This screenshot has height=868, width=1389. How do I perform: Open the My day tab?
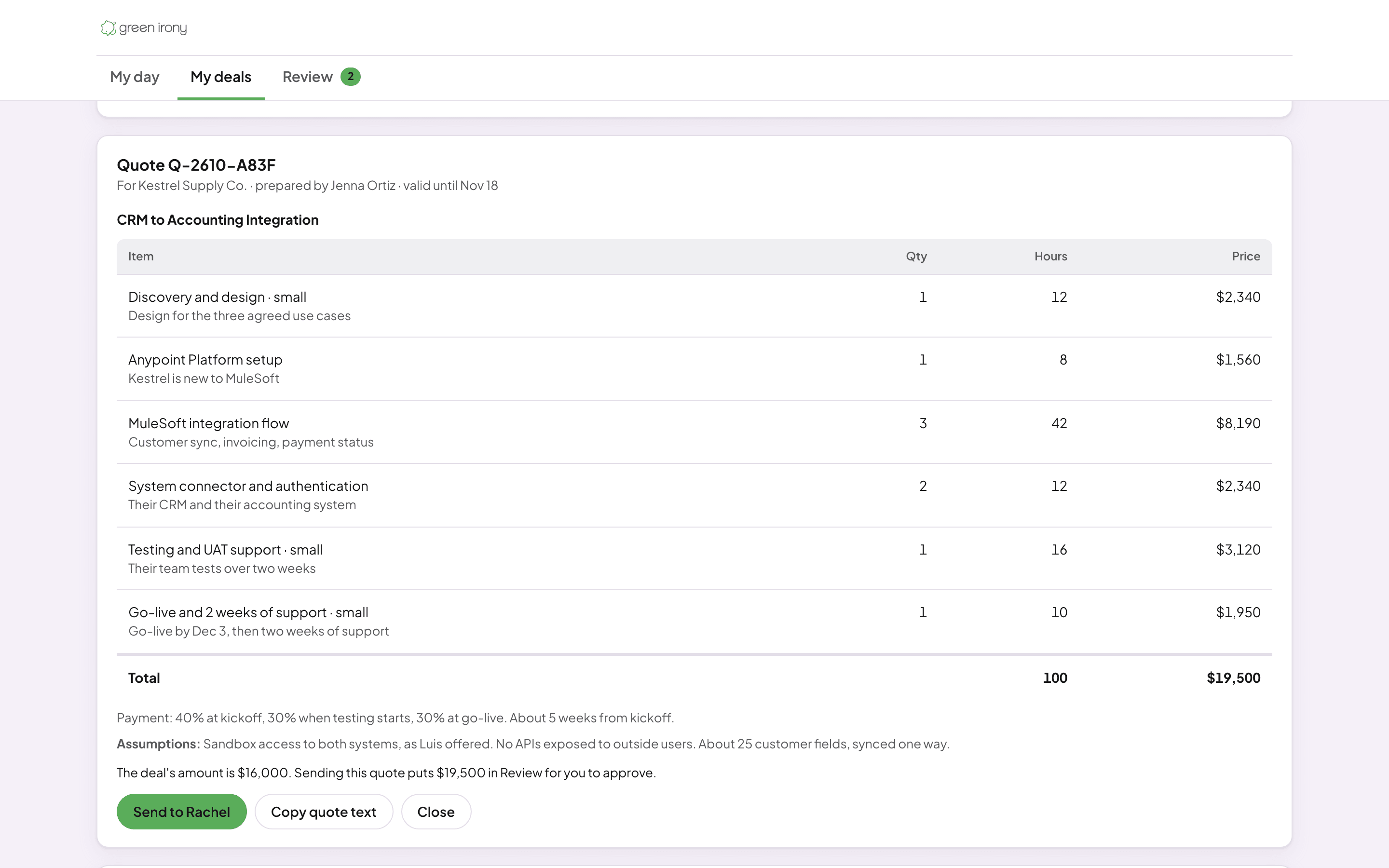pyautogui.click(x=135, y=77)
